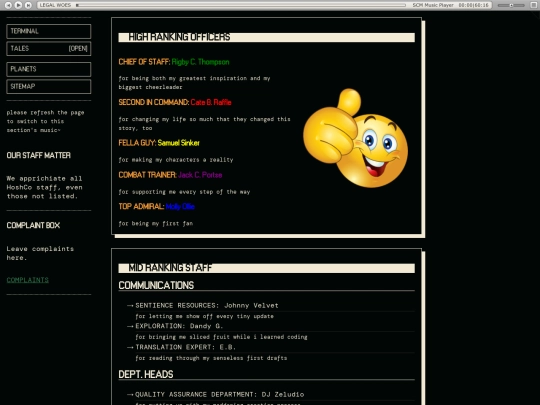
Task: Click the thumbs-up smiley emoji image
Action: (x=355, y=138)
